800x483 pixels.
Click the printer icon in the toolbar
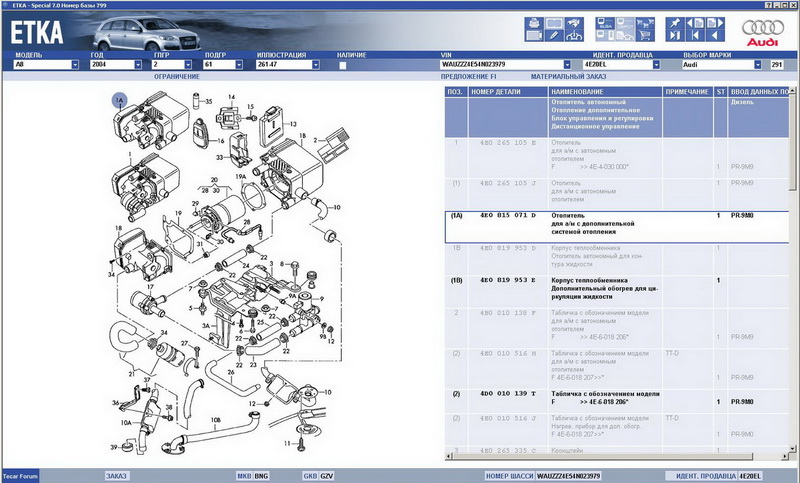pyautogui.click(x=534, y=23)
